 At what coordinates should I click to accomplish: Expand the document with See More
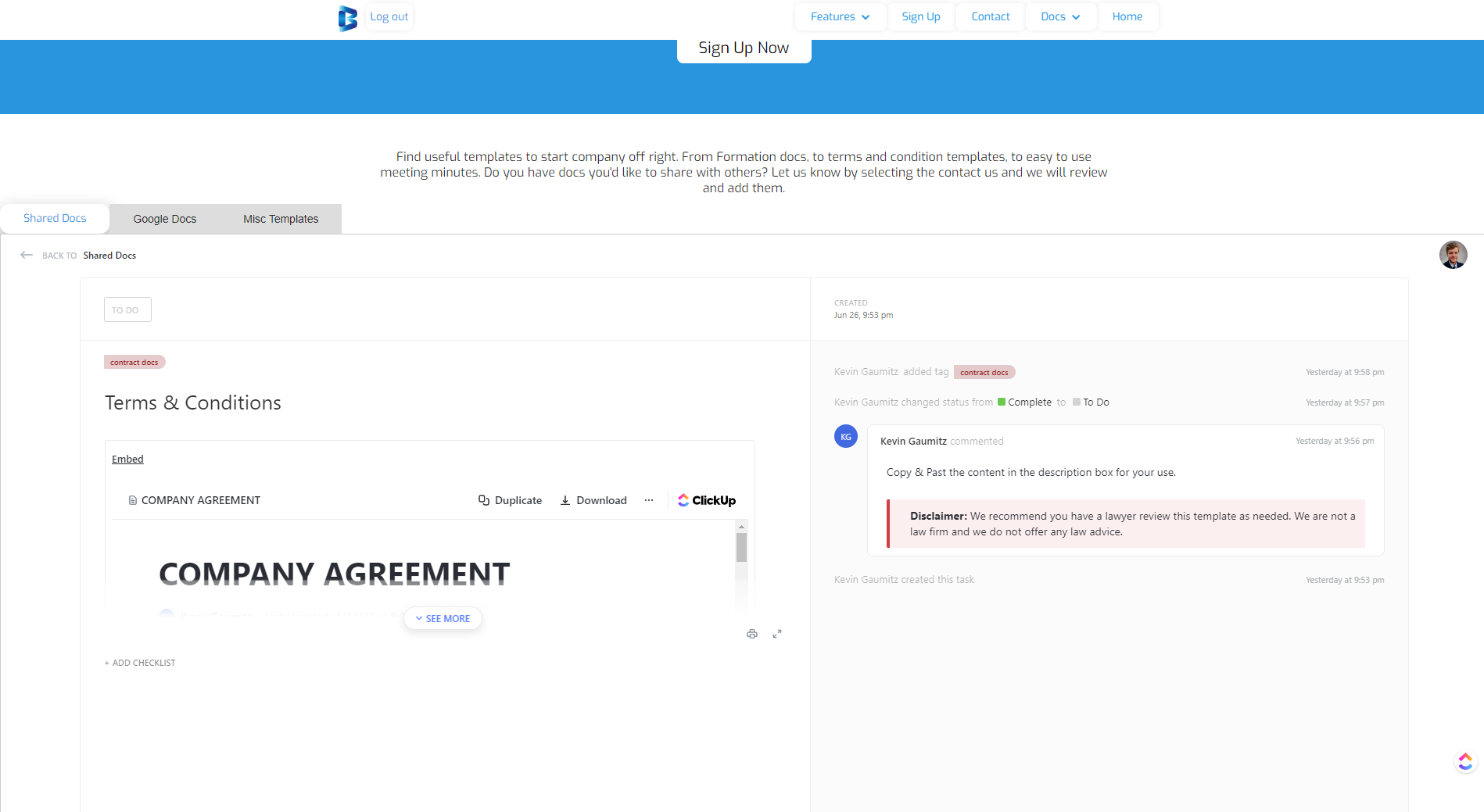pos(443,618)
